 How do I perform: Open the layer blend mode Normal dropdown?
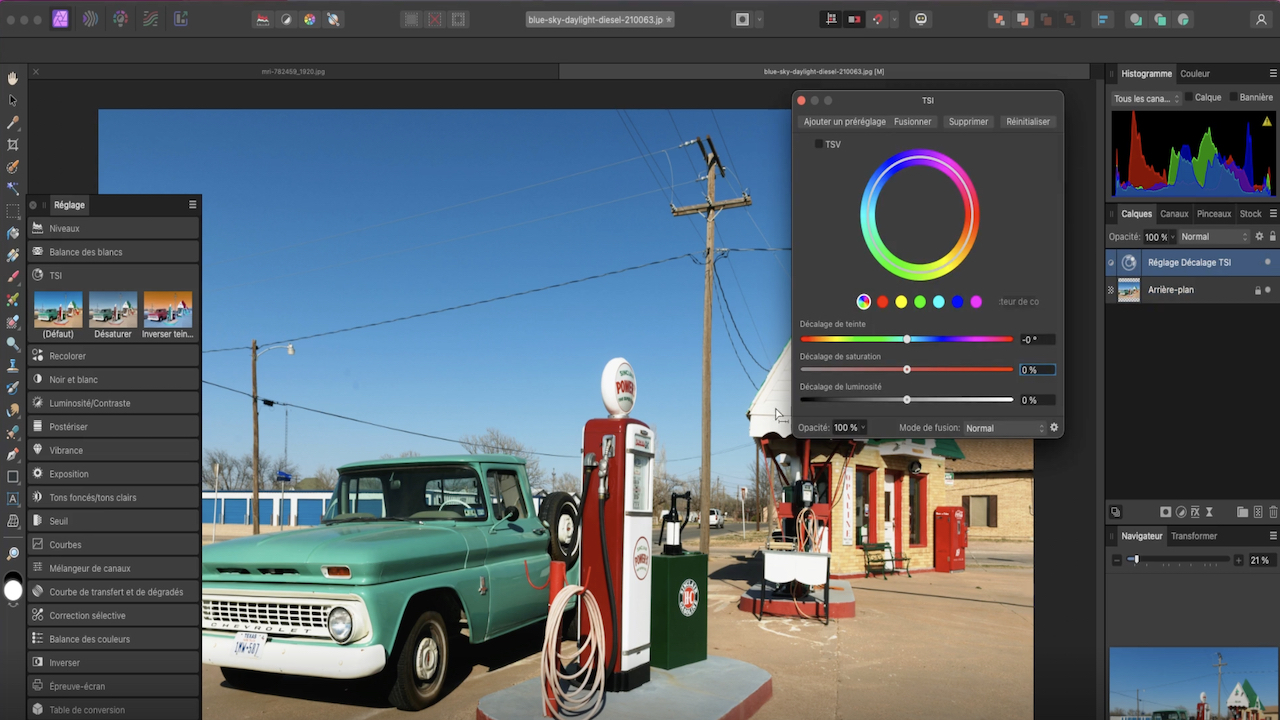(x=1214, y=237)
